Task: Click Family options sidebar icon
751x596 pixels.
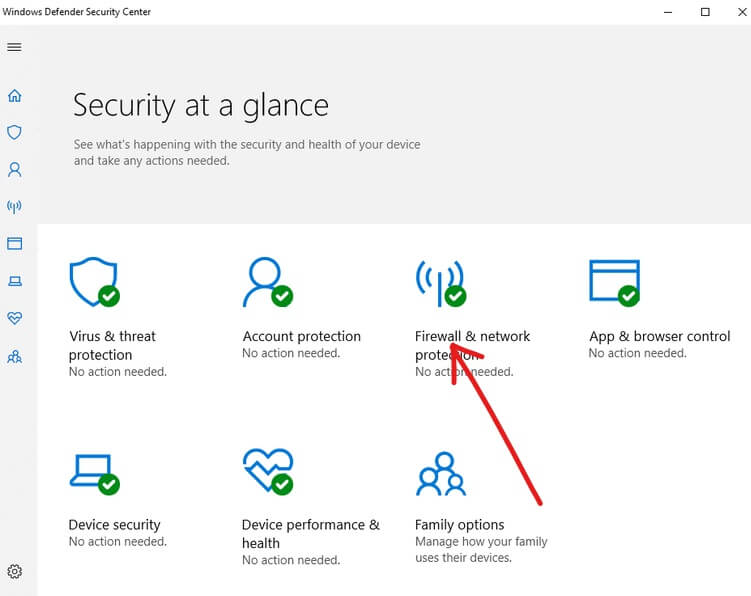Action: point(14,356)
